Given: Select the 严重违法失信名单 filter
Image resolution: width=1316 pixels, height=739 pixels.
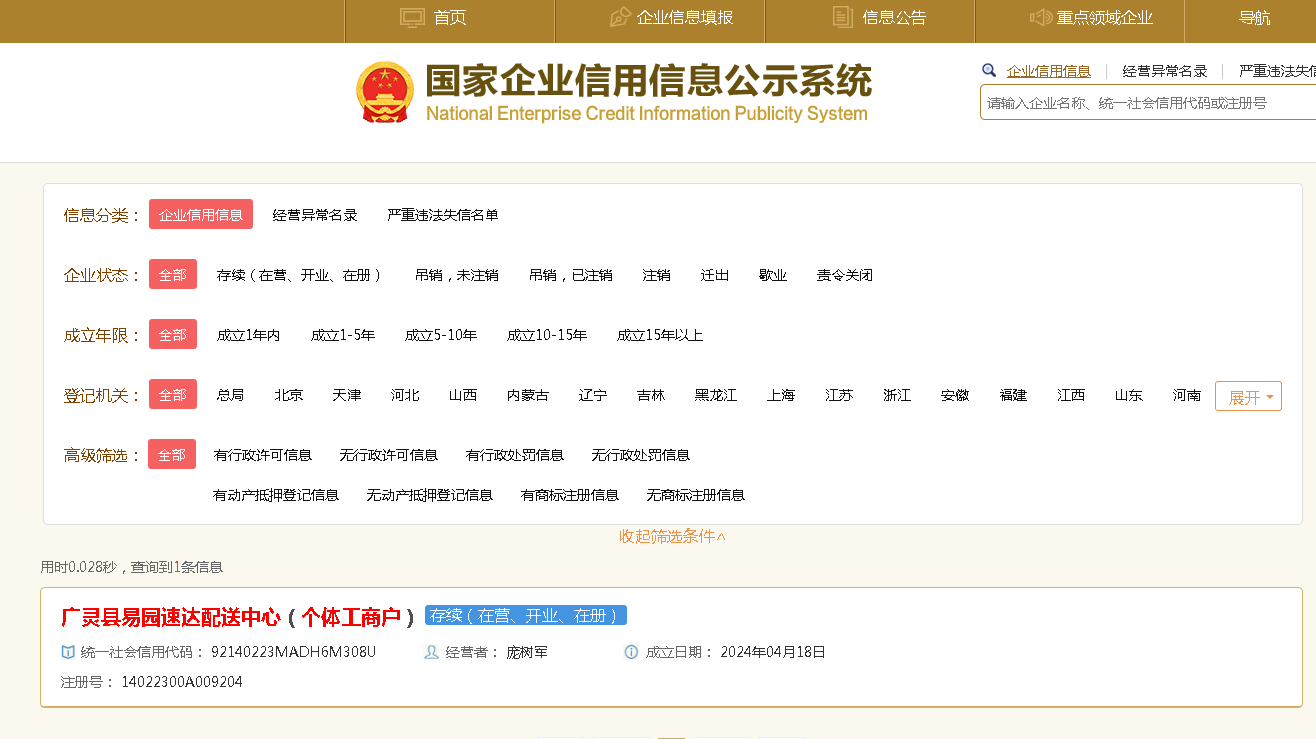Looking at the screenshot, I should (443, 215).
